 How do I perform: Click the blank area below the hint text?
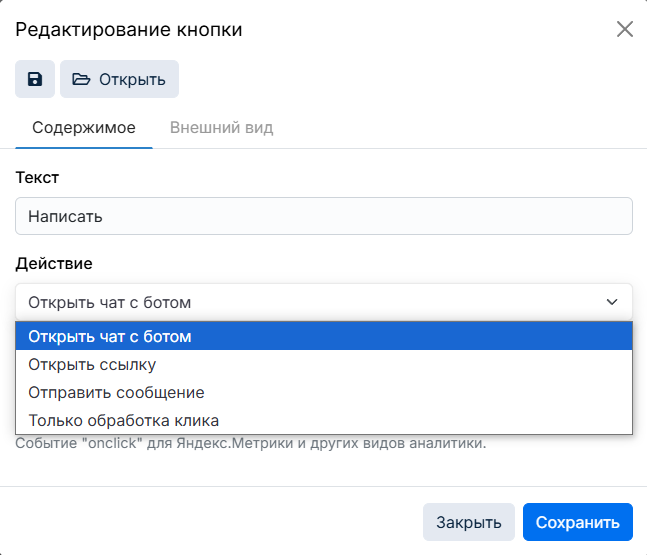pos(324,469)
